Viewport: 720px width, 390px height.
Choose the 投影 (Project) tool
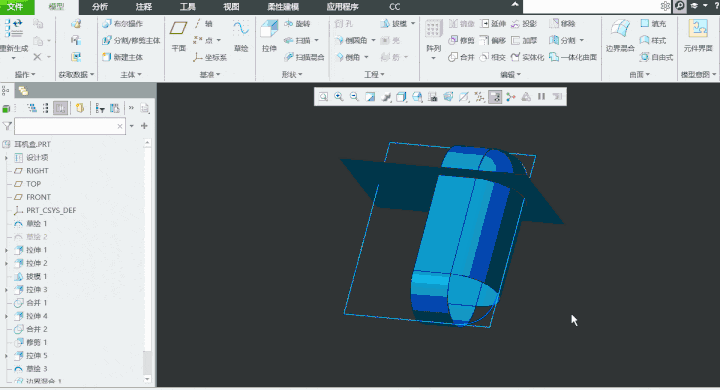[x=524, y=23]
